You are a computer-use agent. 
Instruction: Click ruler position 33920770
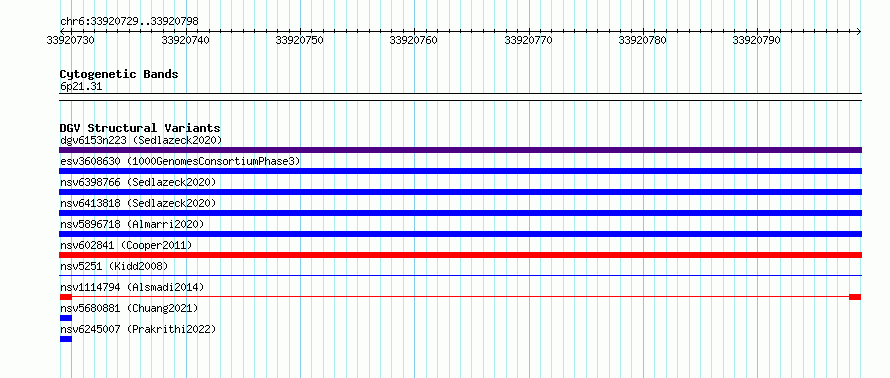click(x=529, y=40)
